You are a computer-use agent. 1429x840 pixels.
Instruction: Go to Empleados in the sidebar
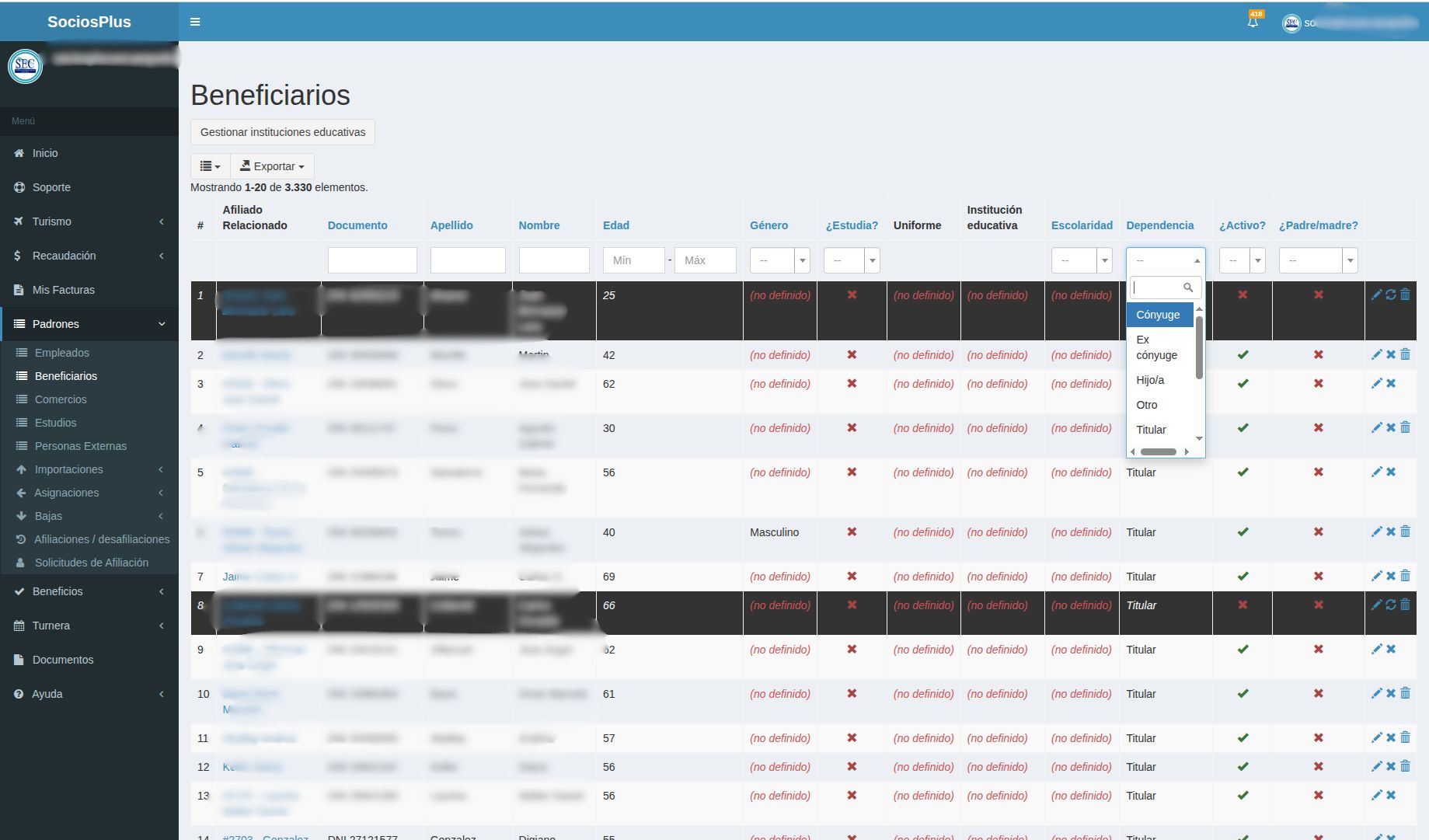click(x=62, y=353)
